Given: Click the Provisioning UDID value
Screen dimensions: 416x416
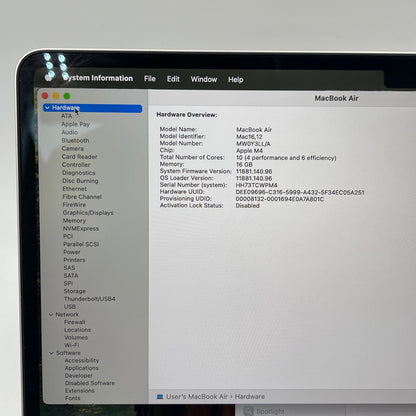Looking at the screenshot, I should pos(280,199).
